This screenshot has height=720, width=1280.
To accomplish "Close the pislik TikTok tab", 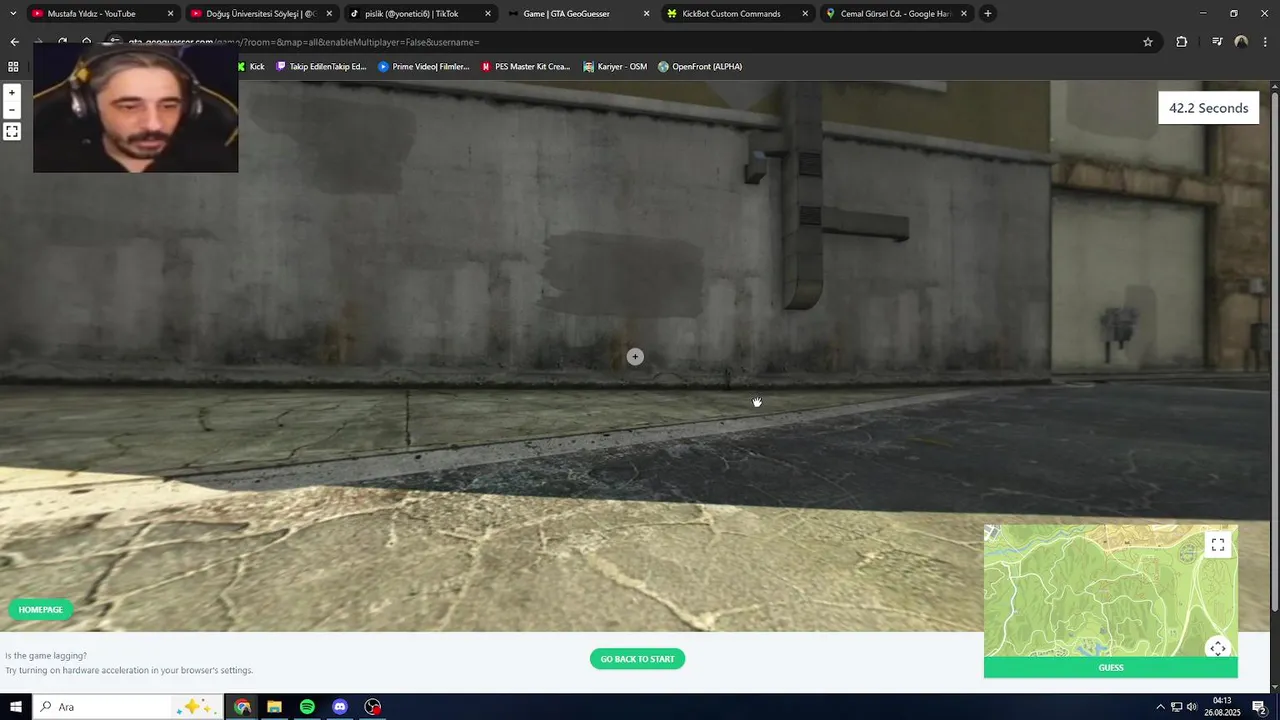I will tap(488, 14).
